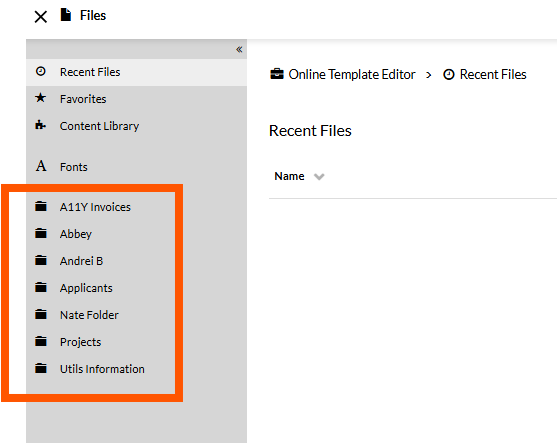Open Online Template Editor breadcrumb link
The image size is (557, 443).
pyautogui.click(x=352, y=75)
